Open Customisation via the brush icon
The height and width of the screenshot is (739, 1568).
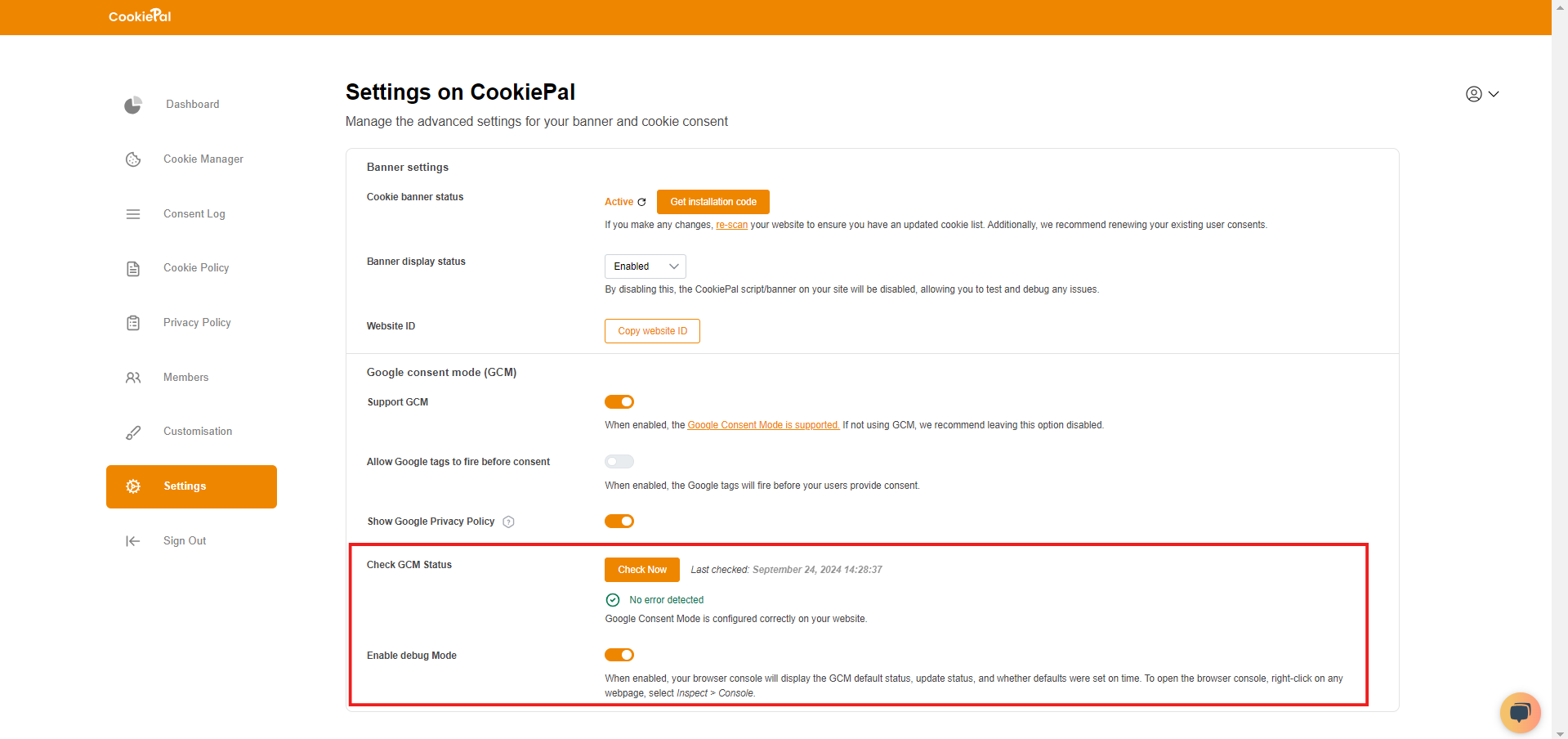(132, 432)
